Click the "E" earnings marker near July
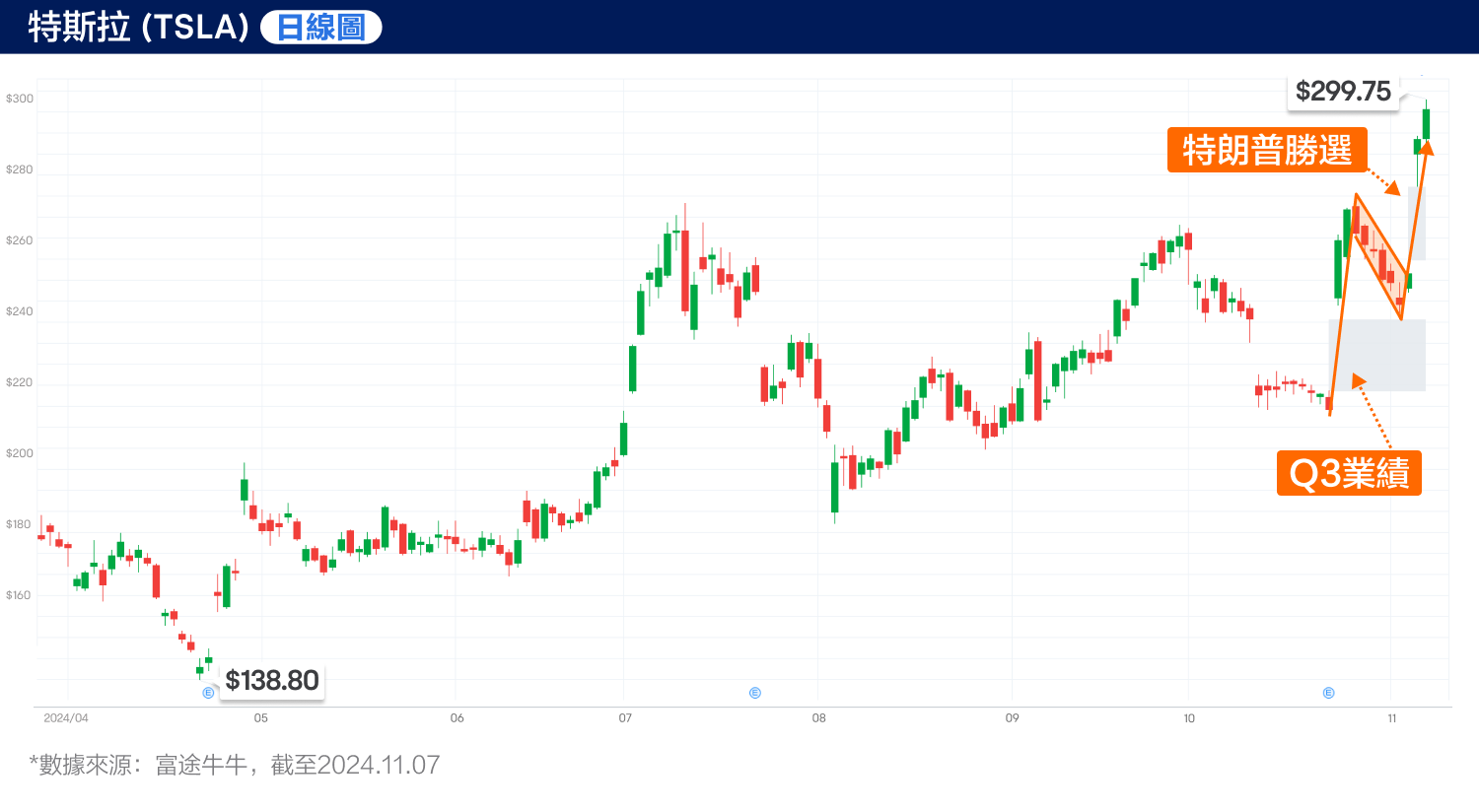Screen dimensions: 1479x812 [x=754, y=692]
